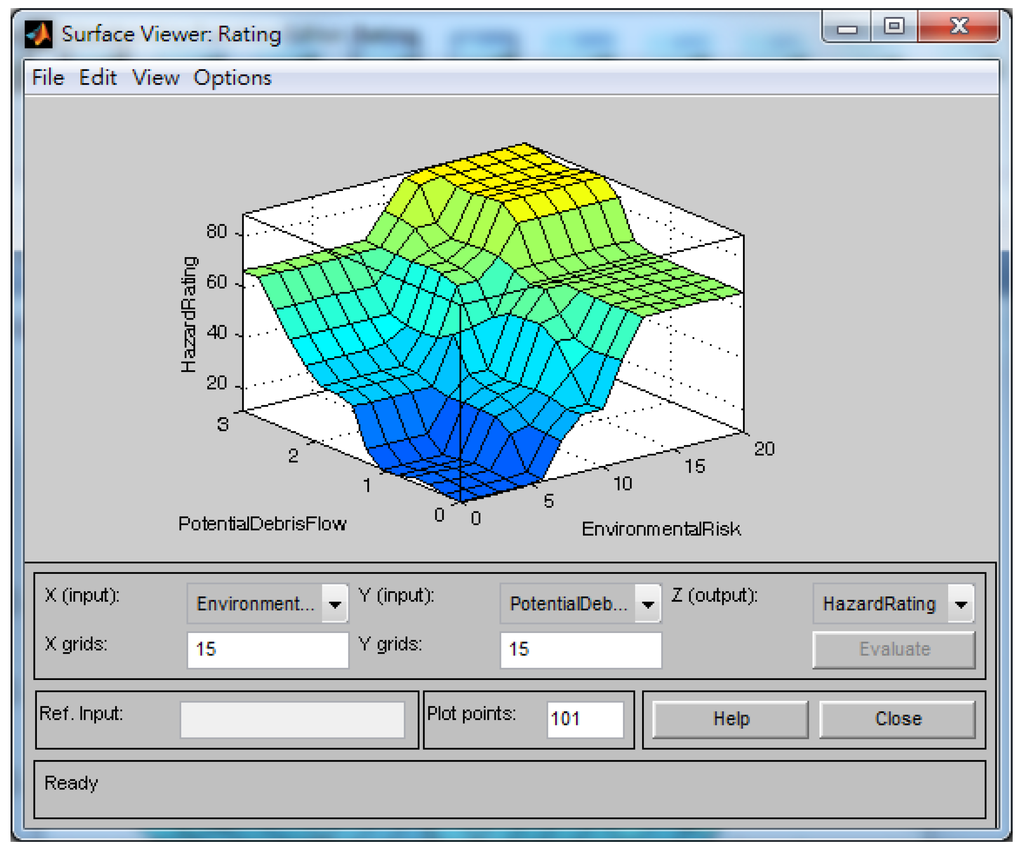Maximize the Surface Viewer window
The width and height of the screenshot is (1024, 854).
[894, 28]
